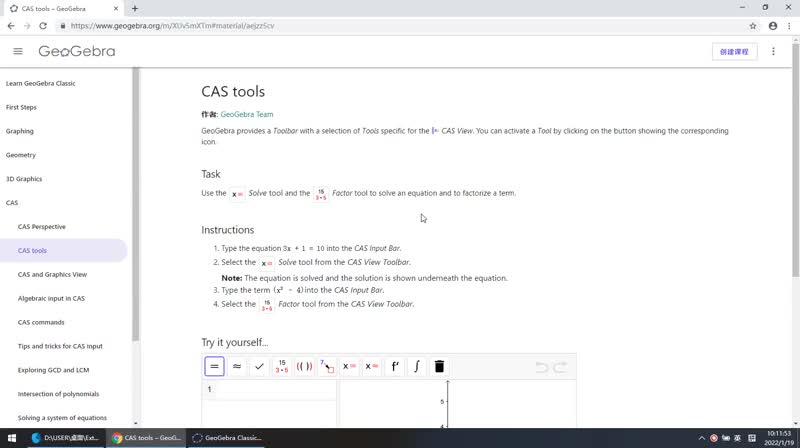The width and height of the screenshot is (800, 448).
Task: Click the 'Task' heading
Action: [x=211, y=174]
